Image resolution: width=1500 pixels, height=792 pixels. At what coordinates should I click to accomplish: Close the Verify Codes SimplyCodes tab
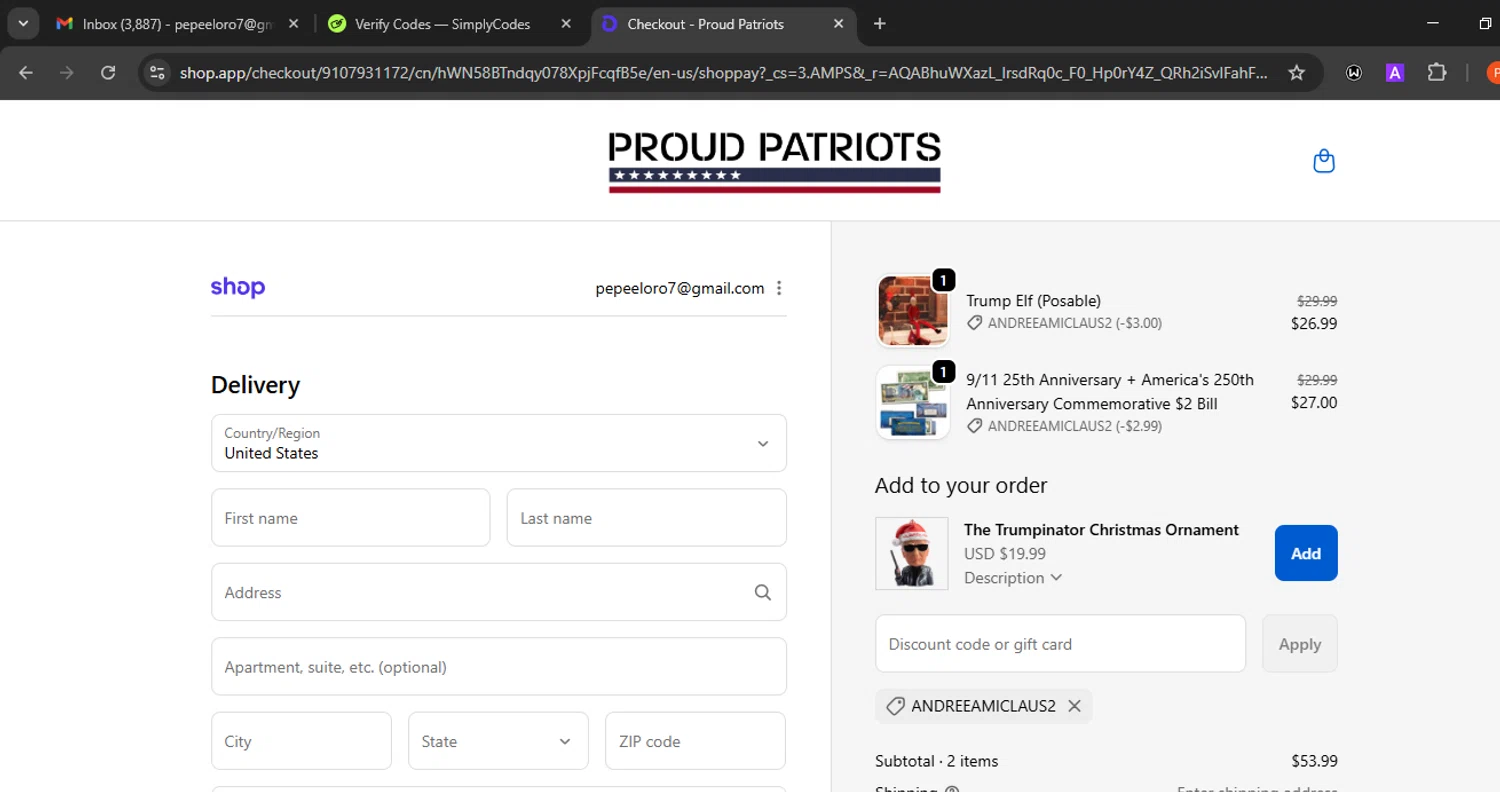(566, 24)
